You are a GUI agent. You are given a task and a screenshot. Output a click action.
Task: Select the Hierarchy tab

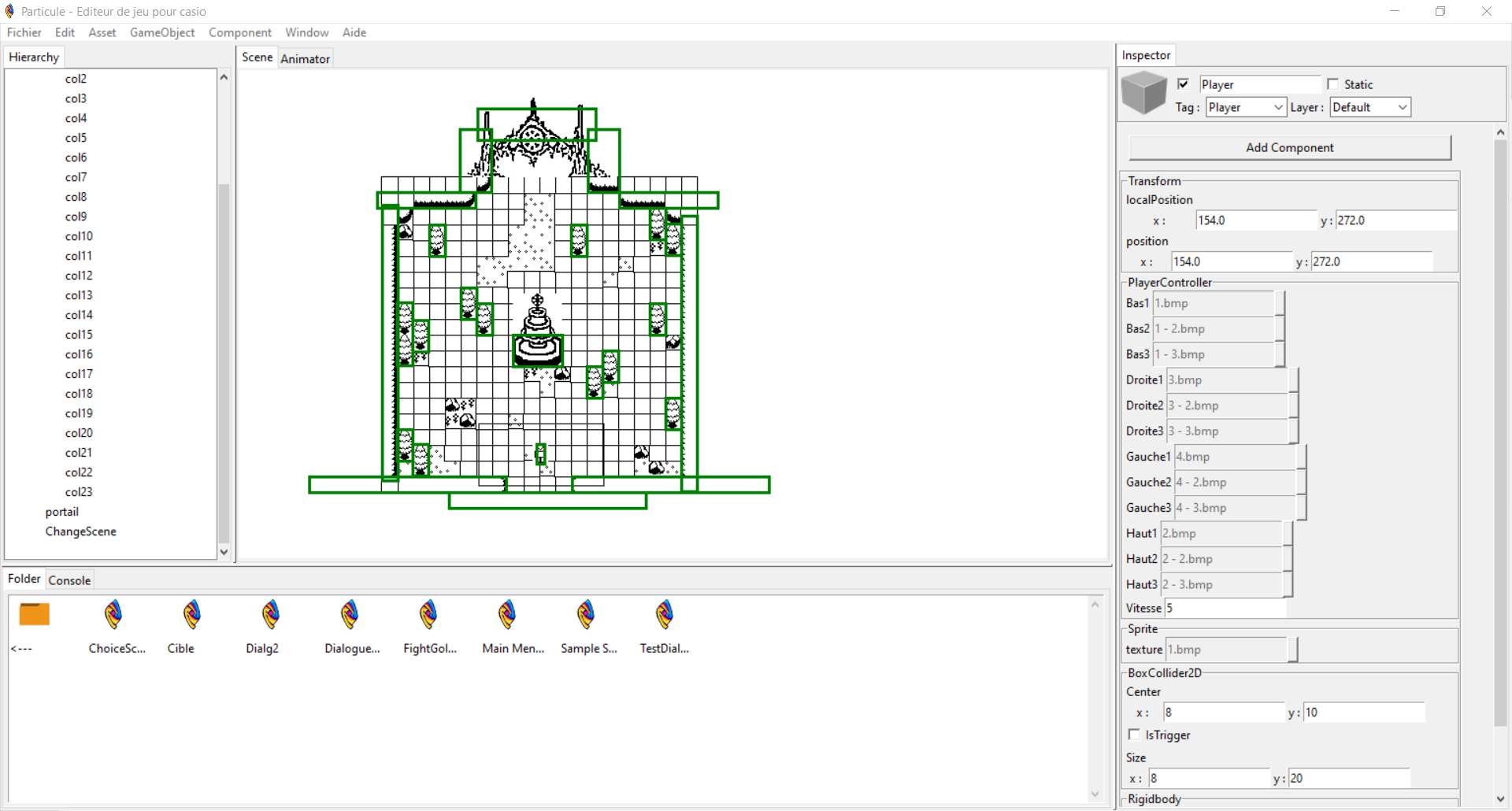pos(34,57)
